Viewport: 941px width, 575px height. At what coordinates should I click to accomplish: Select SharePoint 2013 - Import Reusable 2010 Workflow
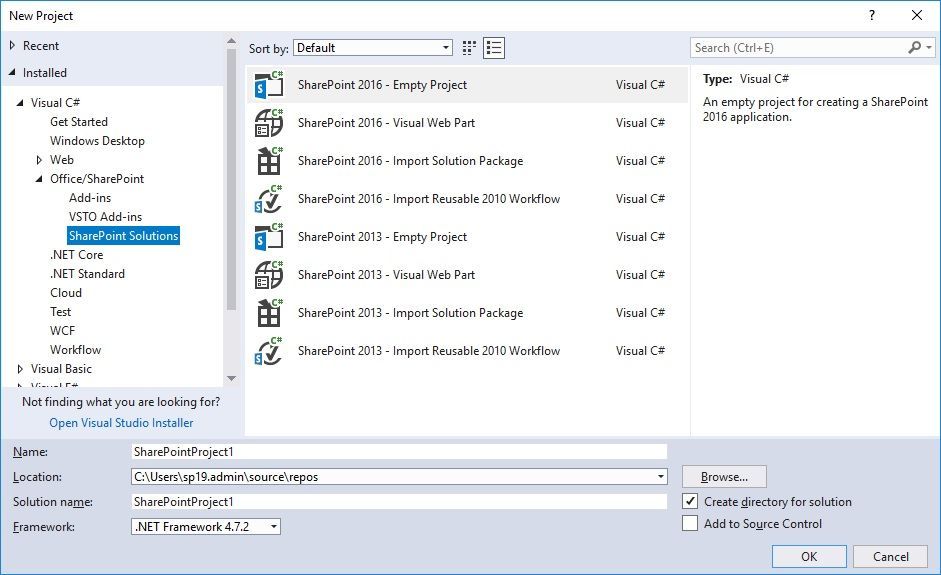pos(467,351)
